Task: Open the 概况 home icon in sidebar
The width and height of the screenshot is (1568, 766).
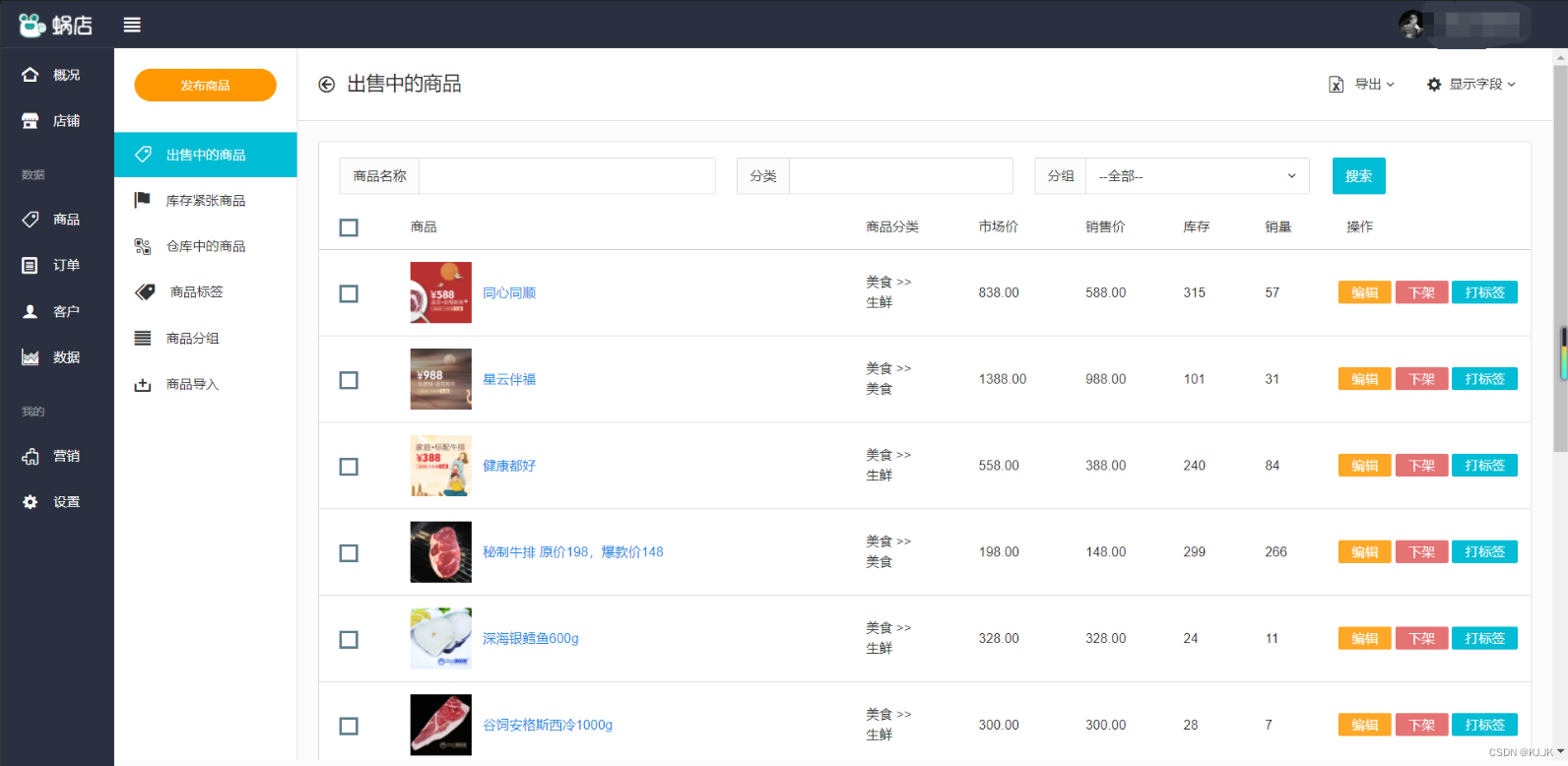Action: point(31,75)
